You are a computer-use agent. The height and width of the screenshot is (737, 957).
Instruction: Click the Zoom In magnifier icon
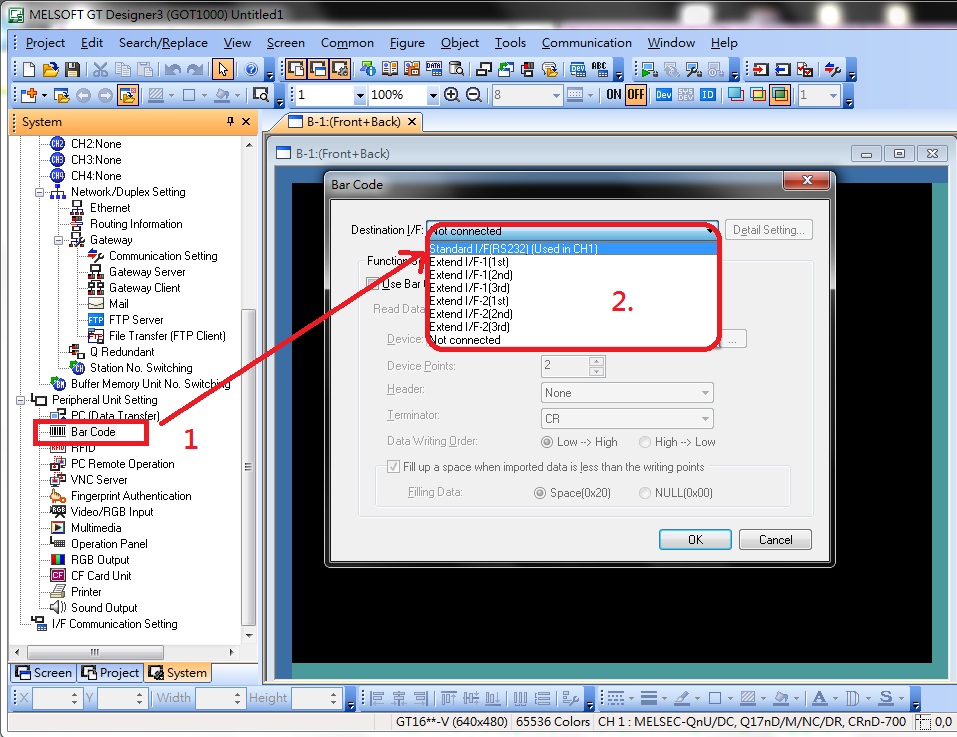452,95
